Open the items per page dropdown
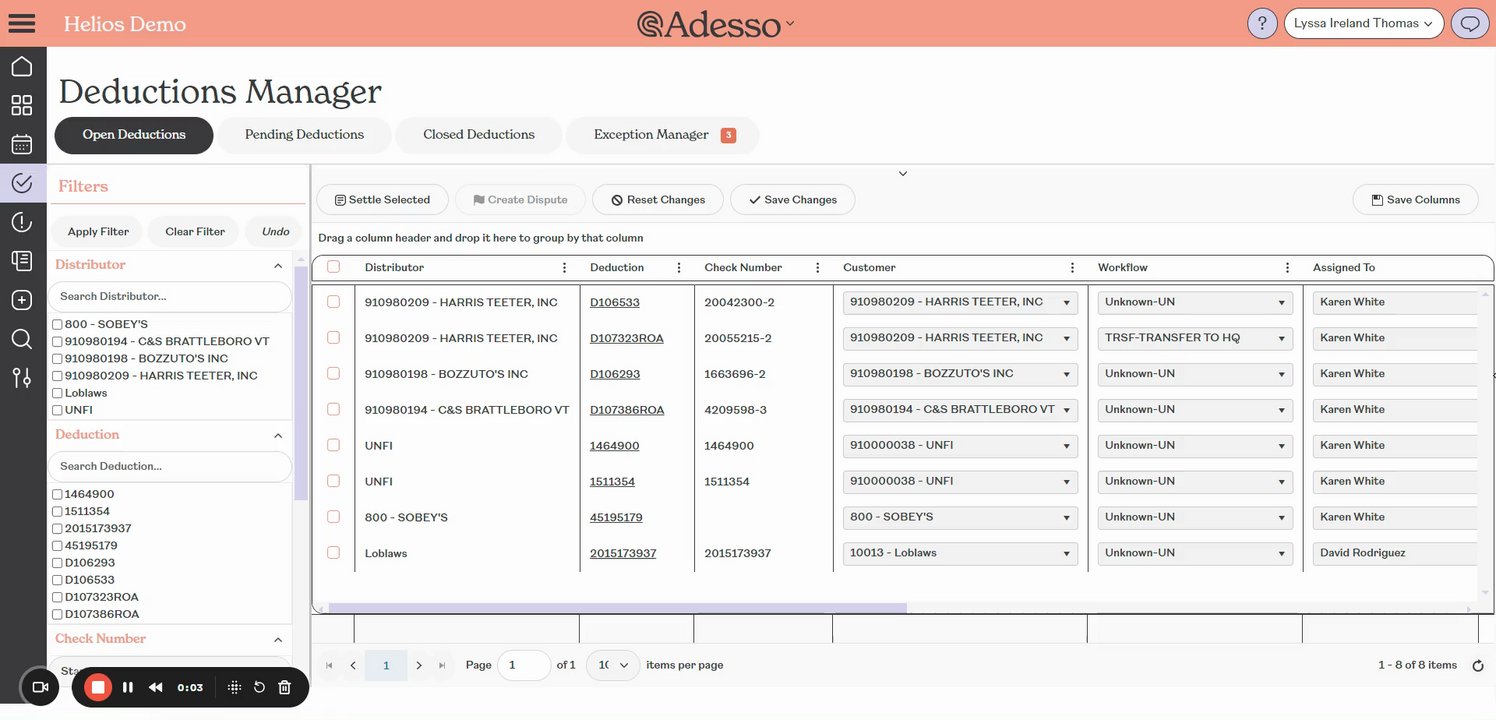Image resolution: width=1496 pixels, height=720 pixels. (x=613, y=665)
